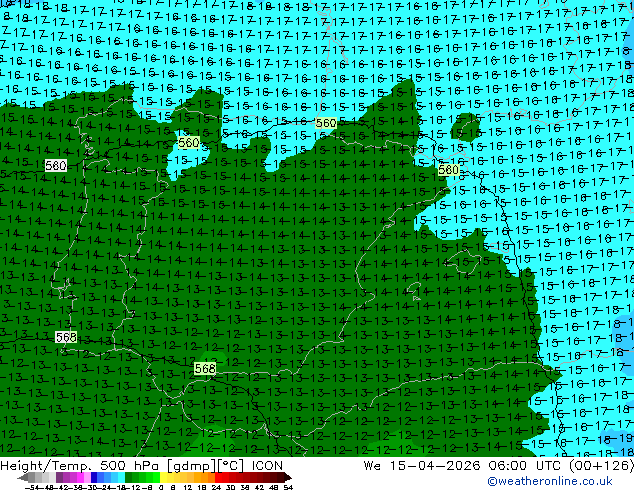The image size is (634, 490).
Task: Pick the dark blue swatch in temperature legend
Action: pyautogui.click(x=94, y=478)
